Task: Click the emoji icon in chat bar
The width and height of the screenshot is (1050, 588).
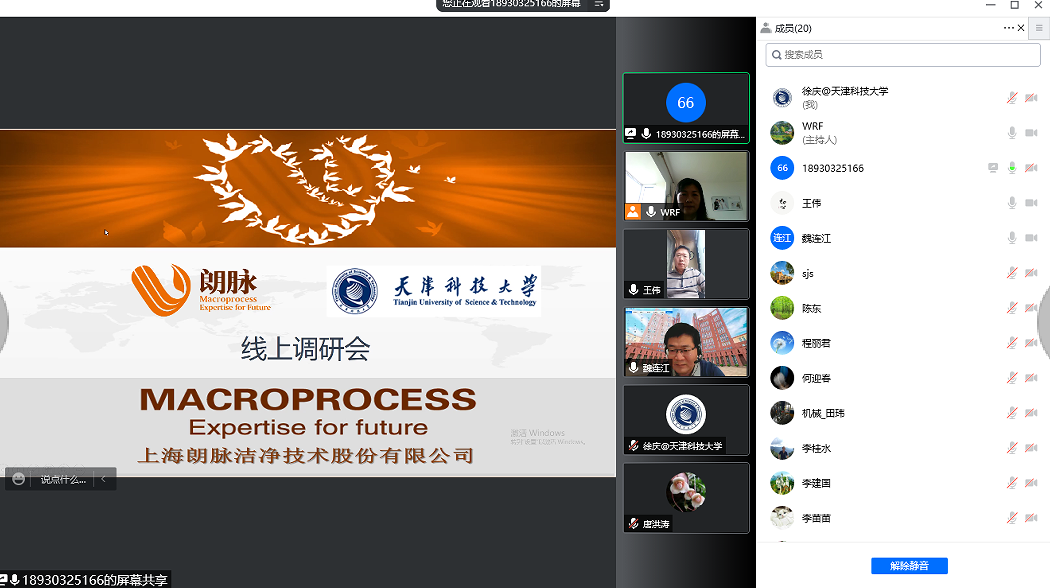Action: 18,480
